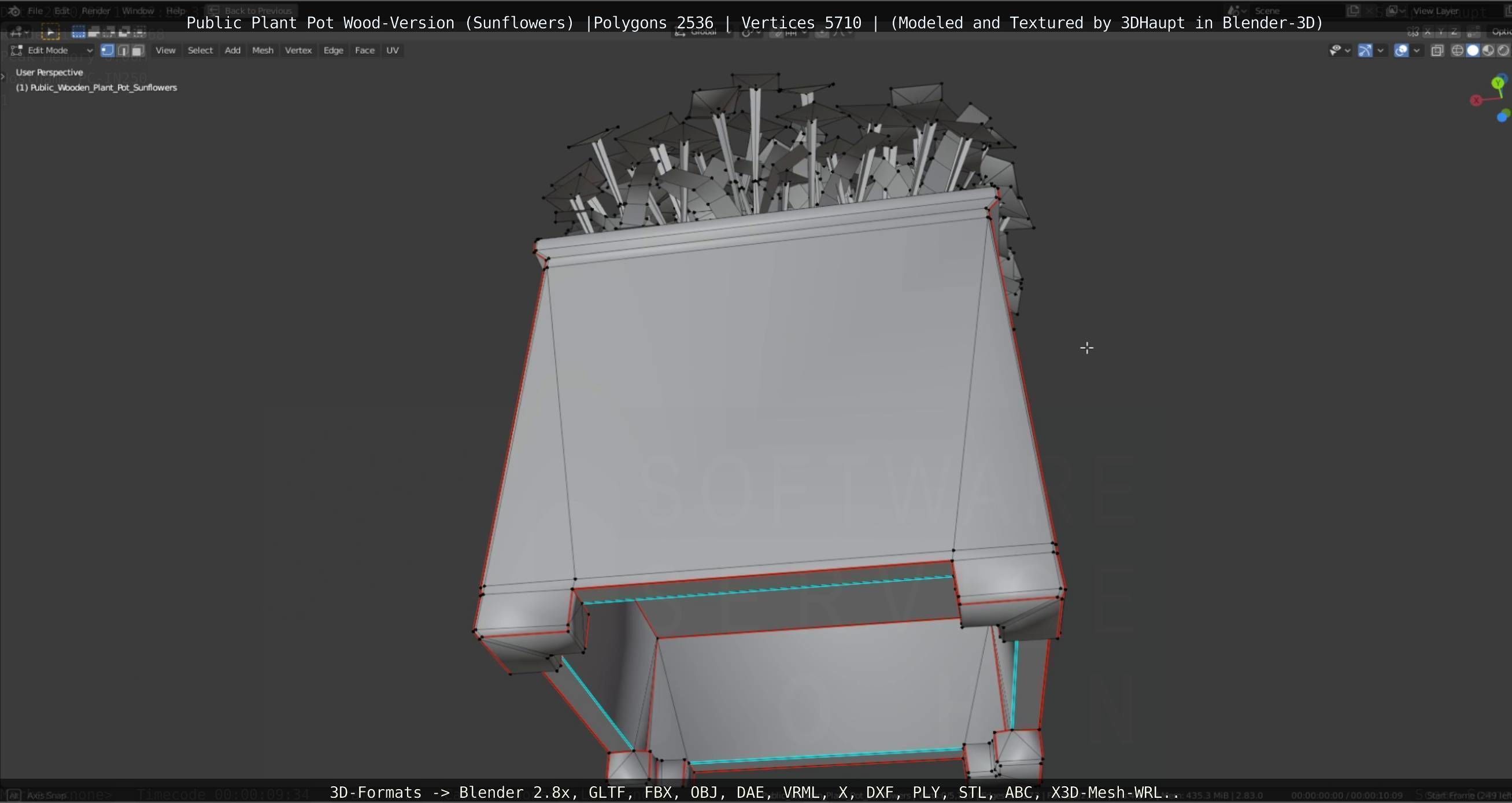The height and width of the screenshot is (803, 1512).
Task: Choose the new selection mode icon
Action: 78,32
